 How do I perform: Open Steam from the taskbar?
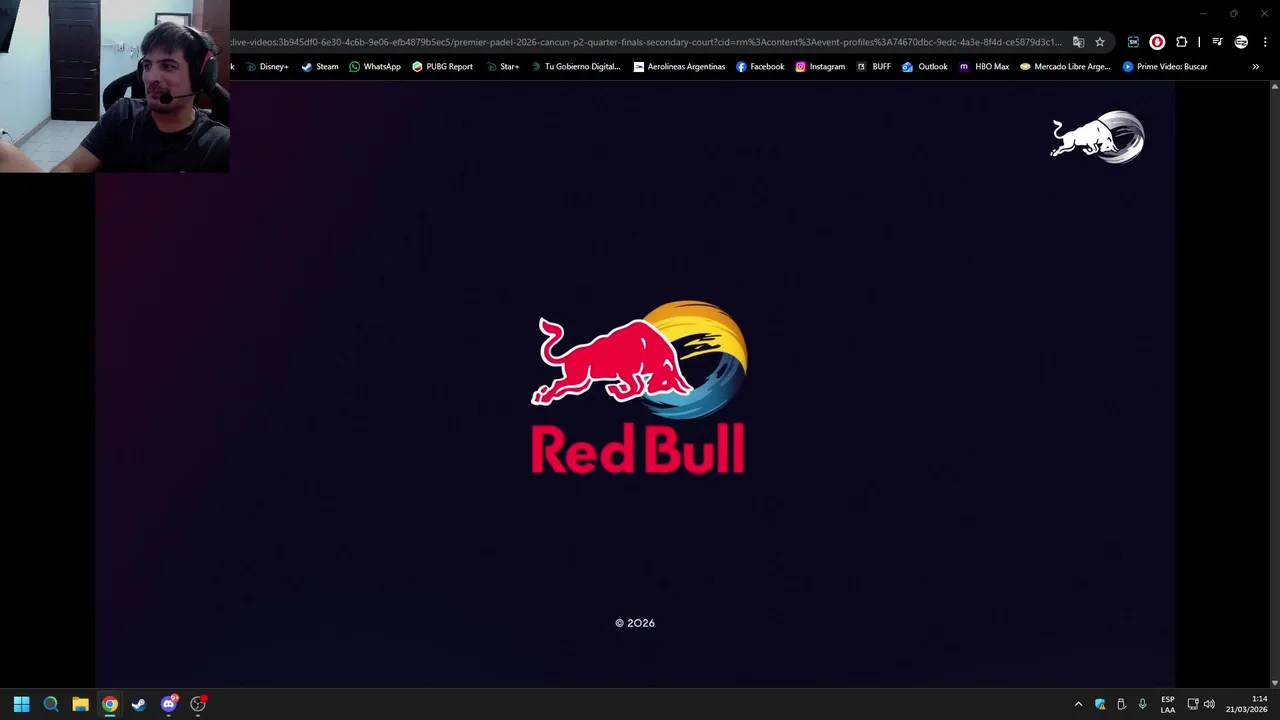click(139, 704)
